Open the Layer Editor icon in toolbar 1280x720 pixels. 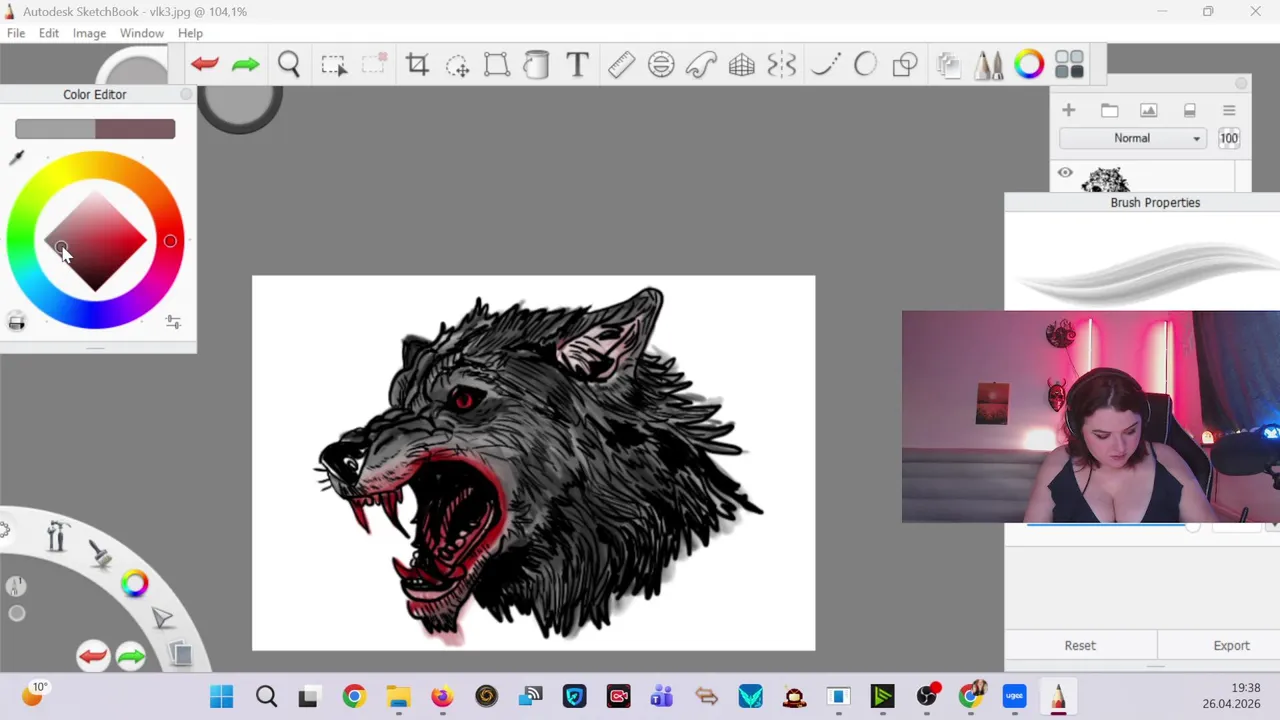point(949,65)
